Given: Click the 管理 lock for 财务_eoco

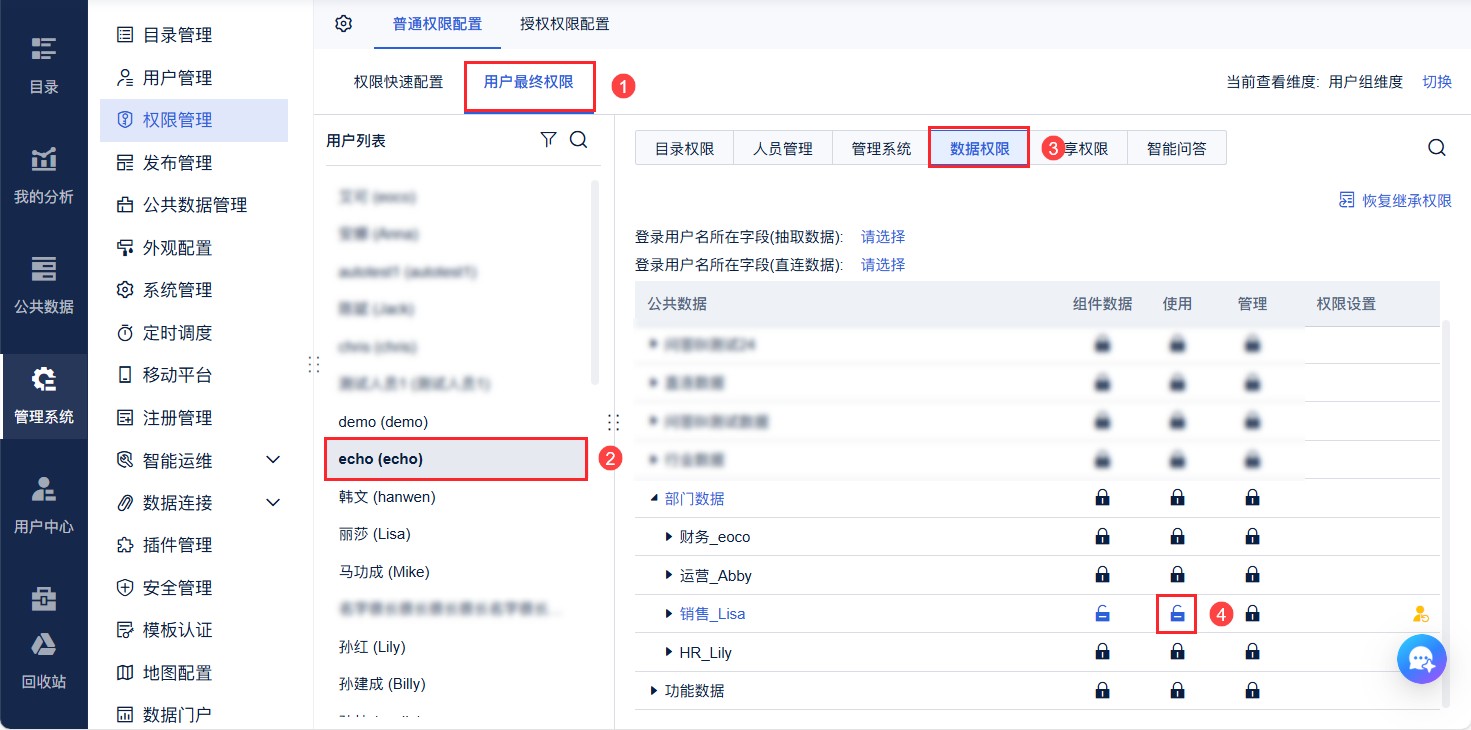Looking at the screenshot, I should pos(1252,537).
